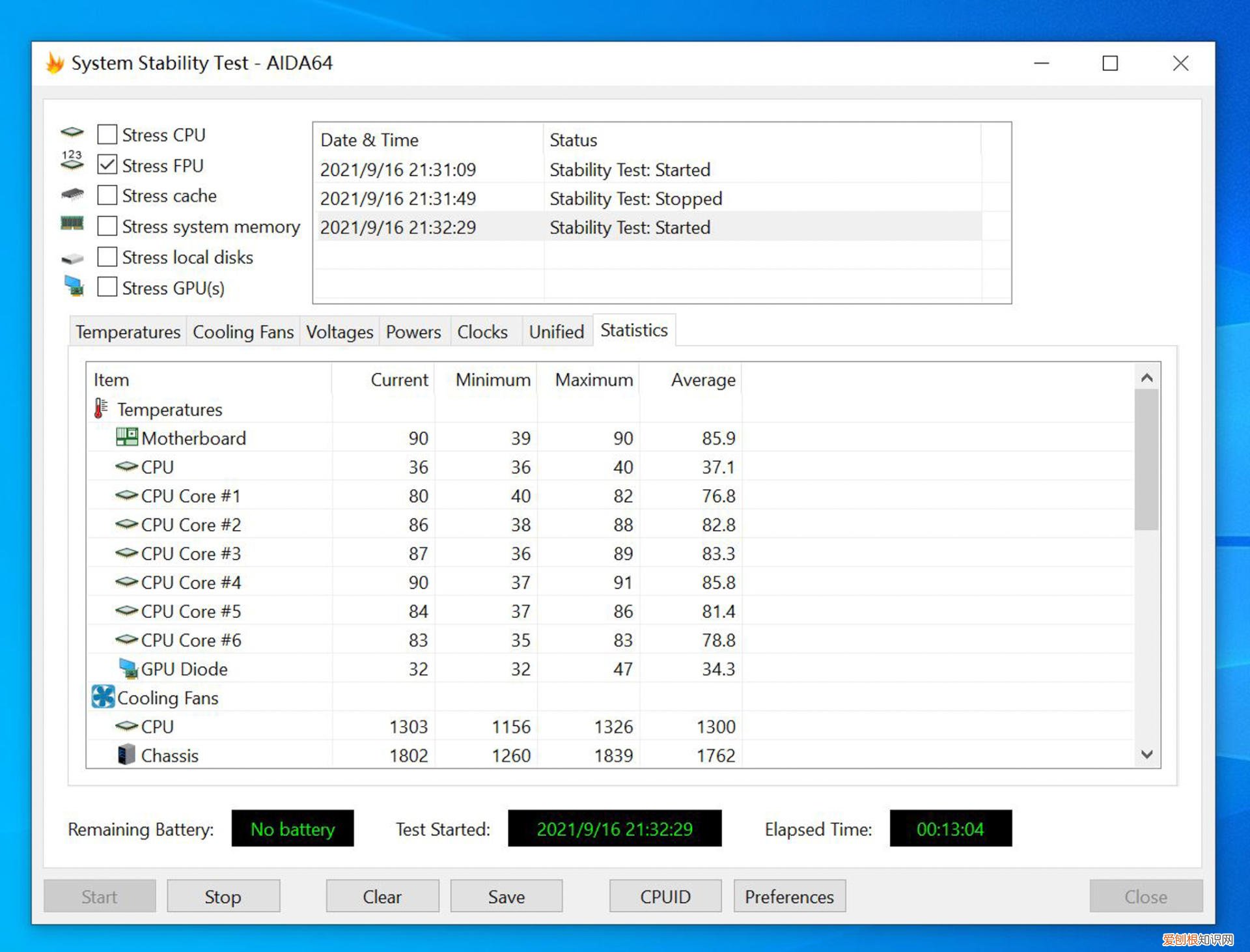This screenshot has width=1250, height=952.
Task: Click the Chassis case icon
Action: tap(126, 755)
